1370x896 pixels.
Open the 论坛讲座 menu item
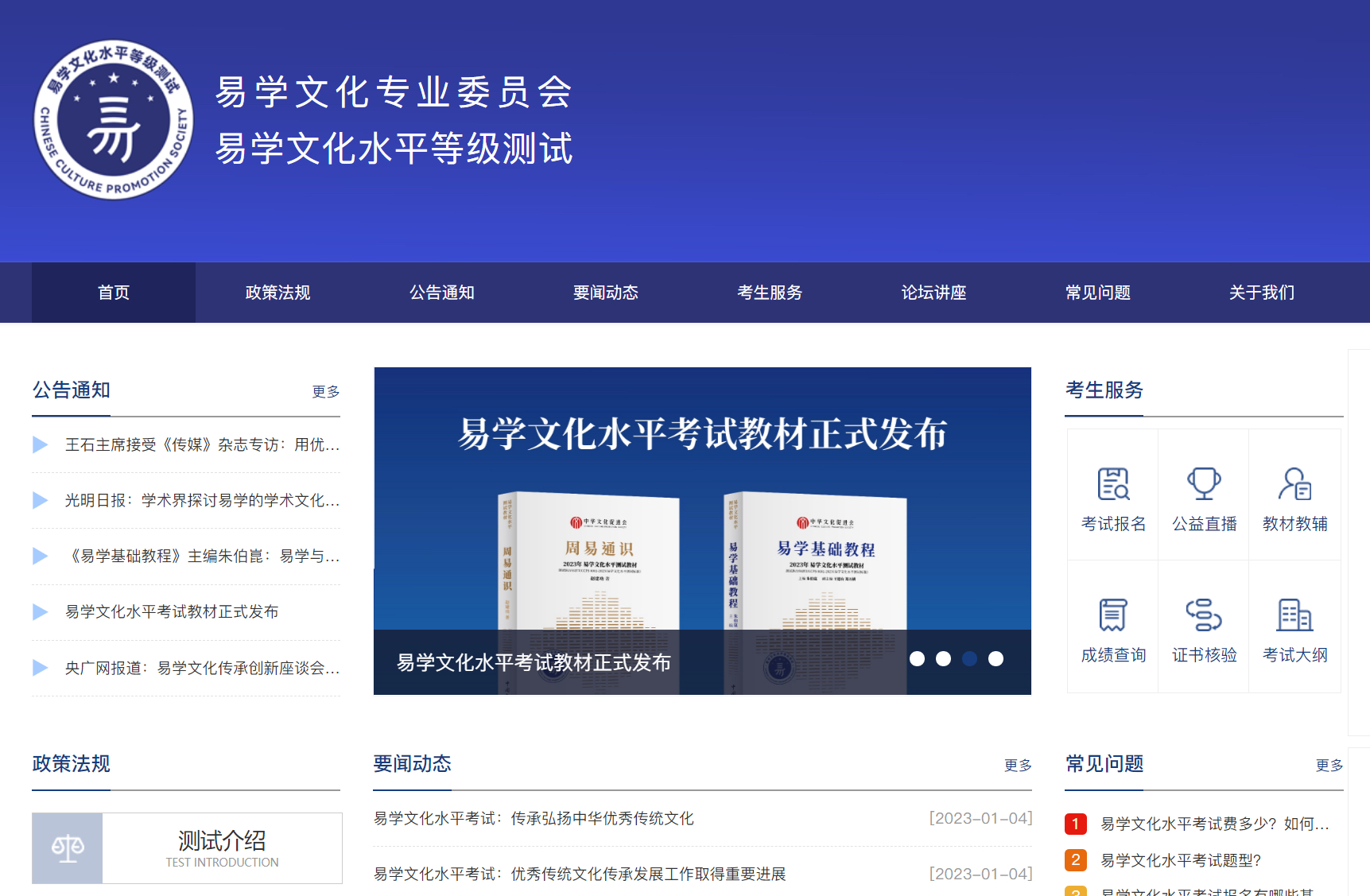933,293
